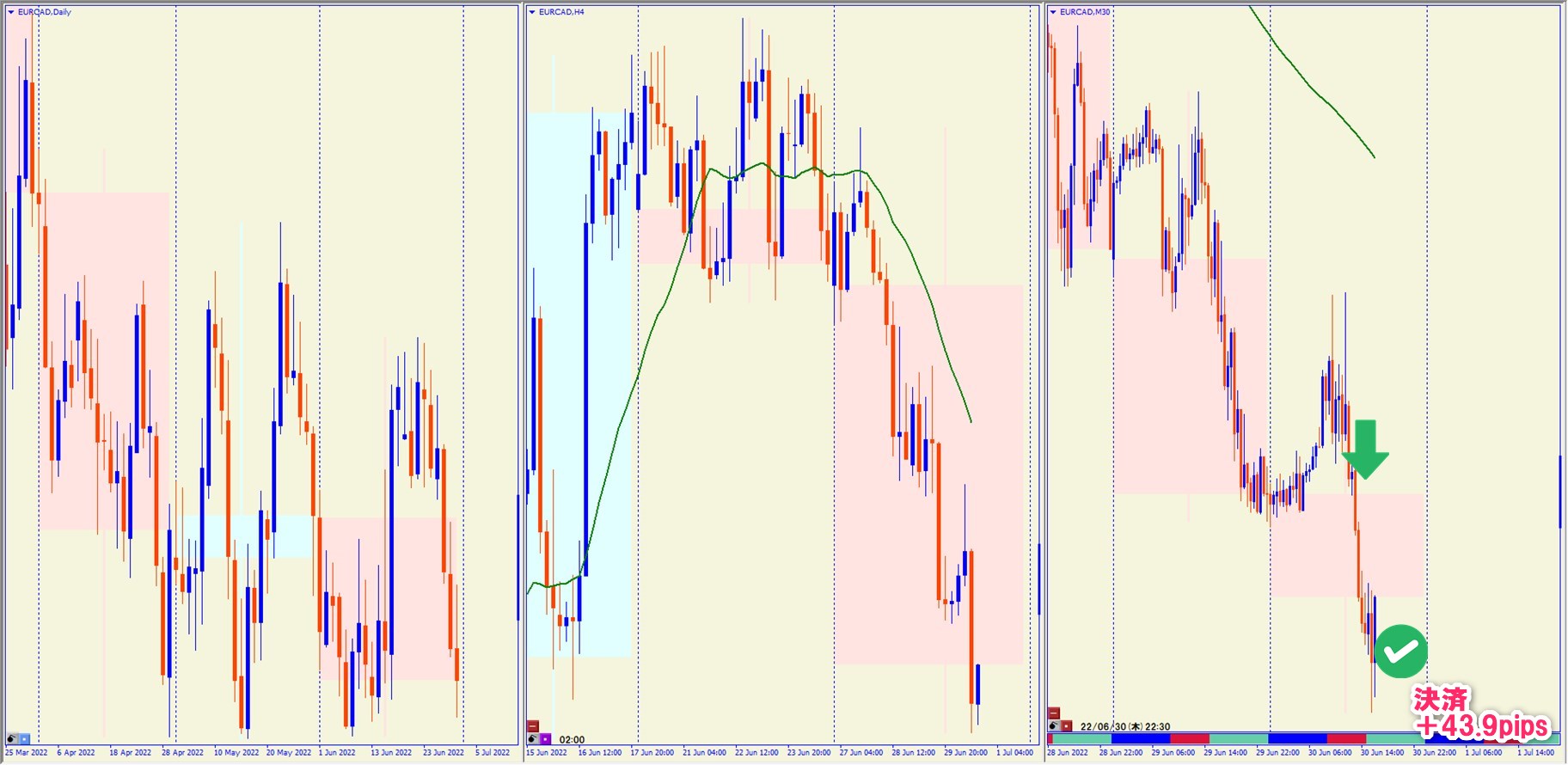Click the bomb icon in the M30 chart
The width and height of the screenshot is (1568, 765).
click(1054, 726)
